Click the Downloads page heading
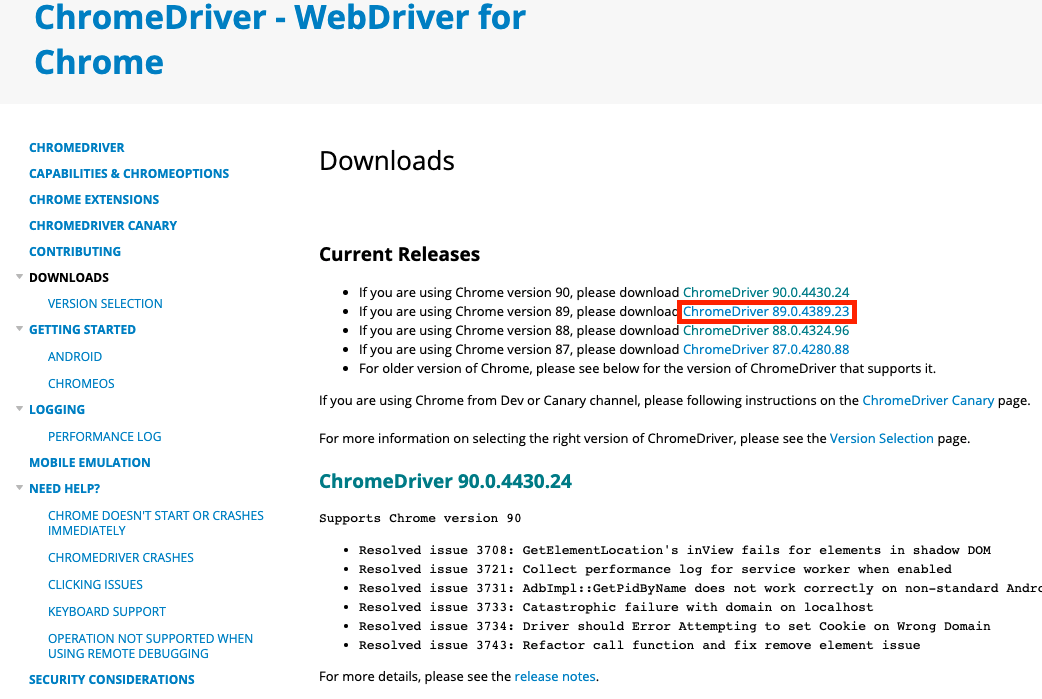Viewport: 1042px width, 699px height. pos(387,161)
